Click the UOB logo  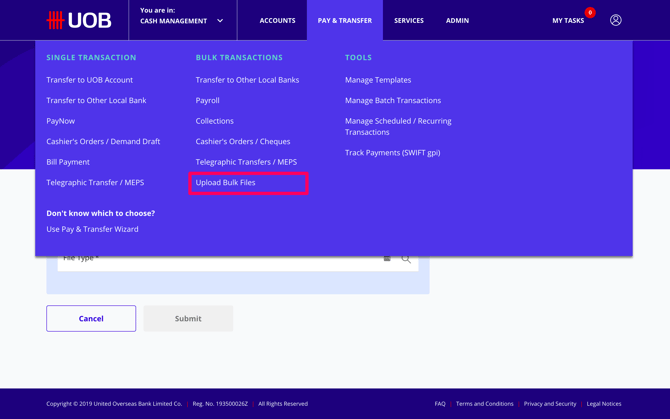tap(79, 20)
